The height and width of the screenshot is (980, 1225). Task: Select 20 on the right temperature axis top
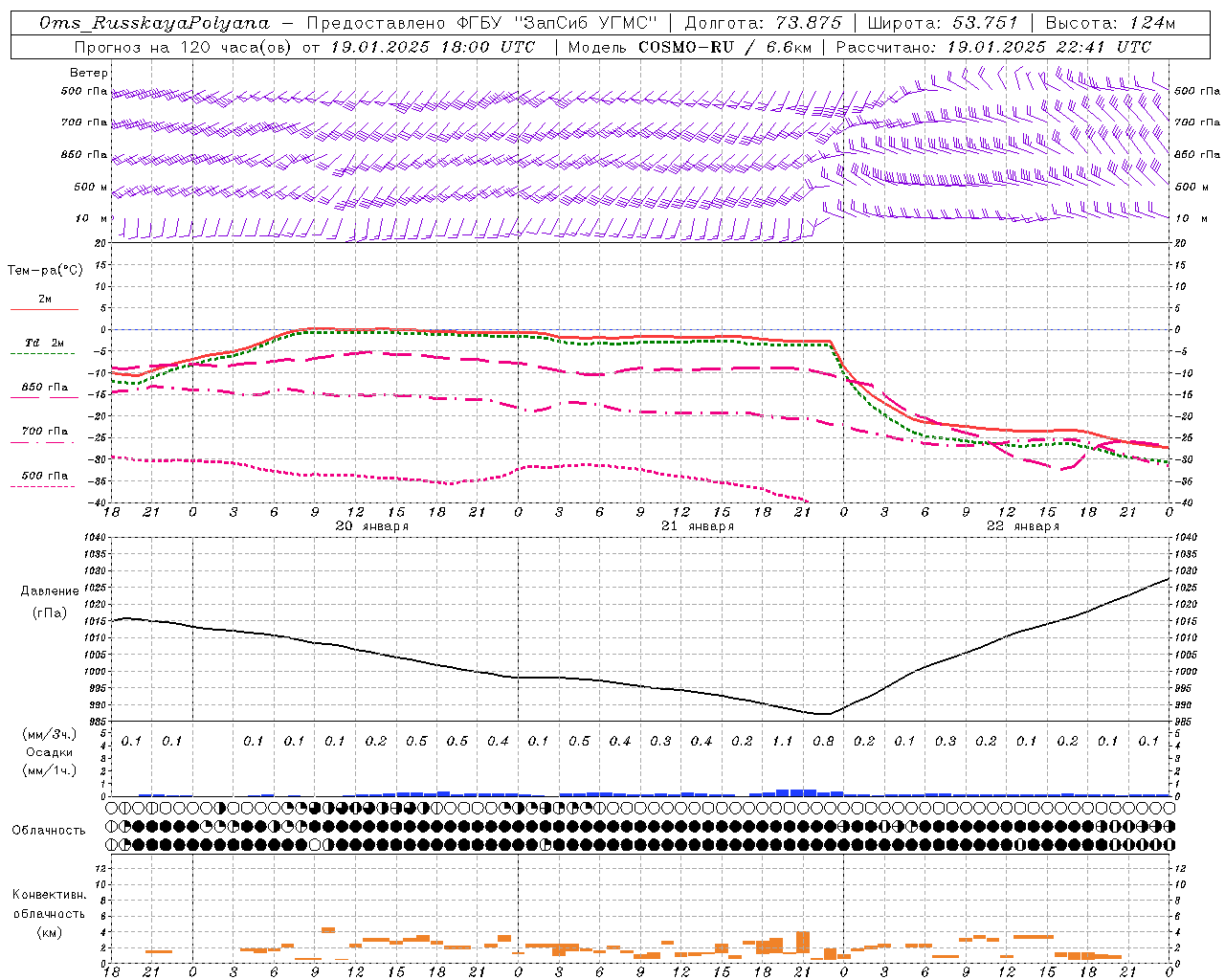[x=1181, y=243]
